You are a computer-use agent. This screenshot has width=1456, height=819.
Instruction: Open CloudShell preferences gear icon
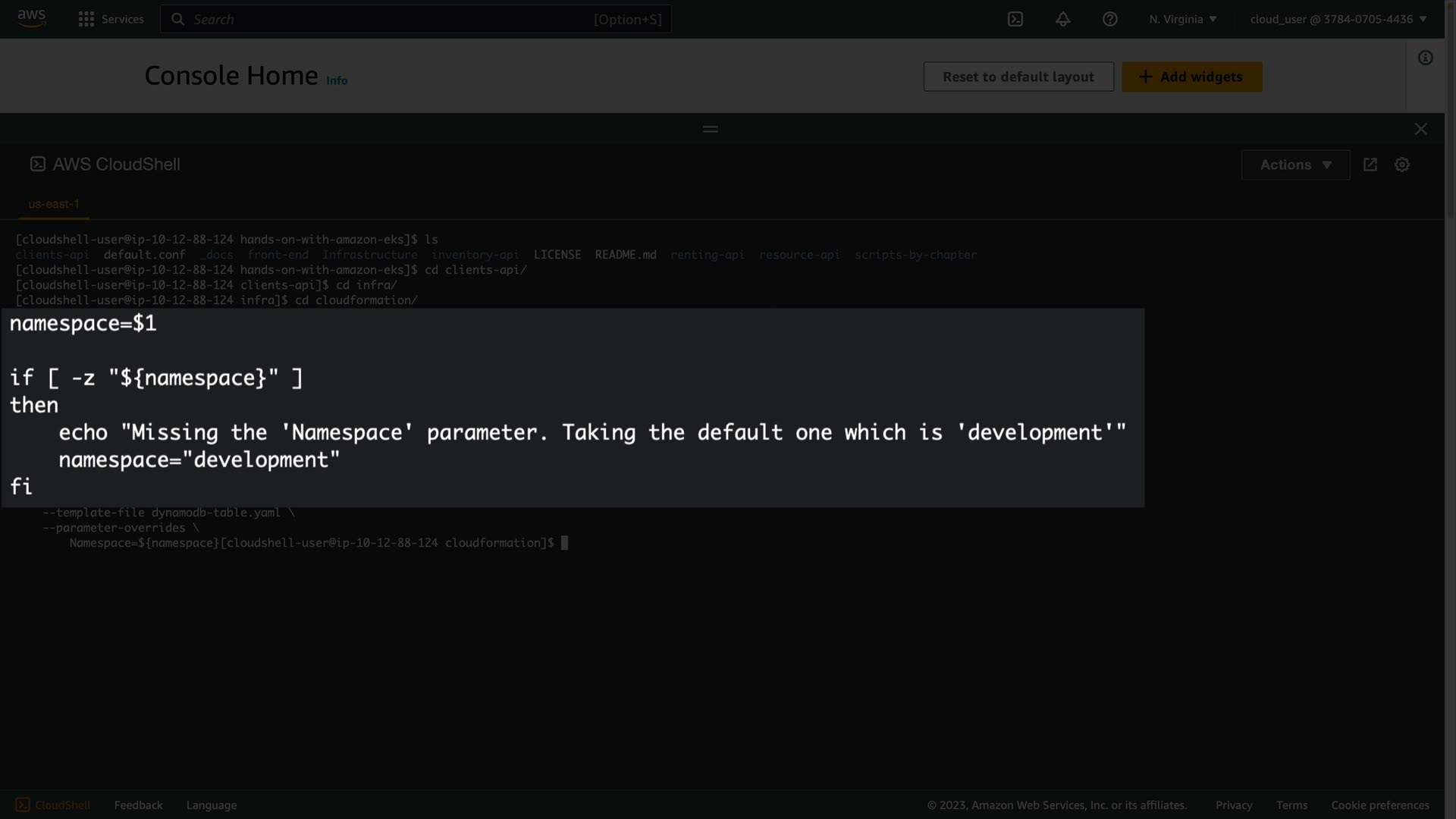(x=1401, y=165)
